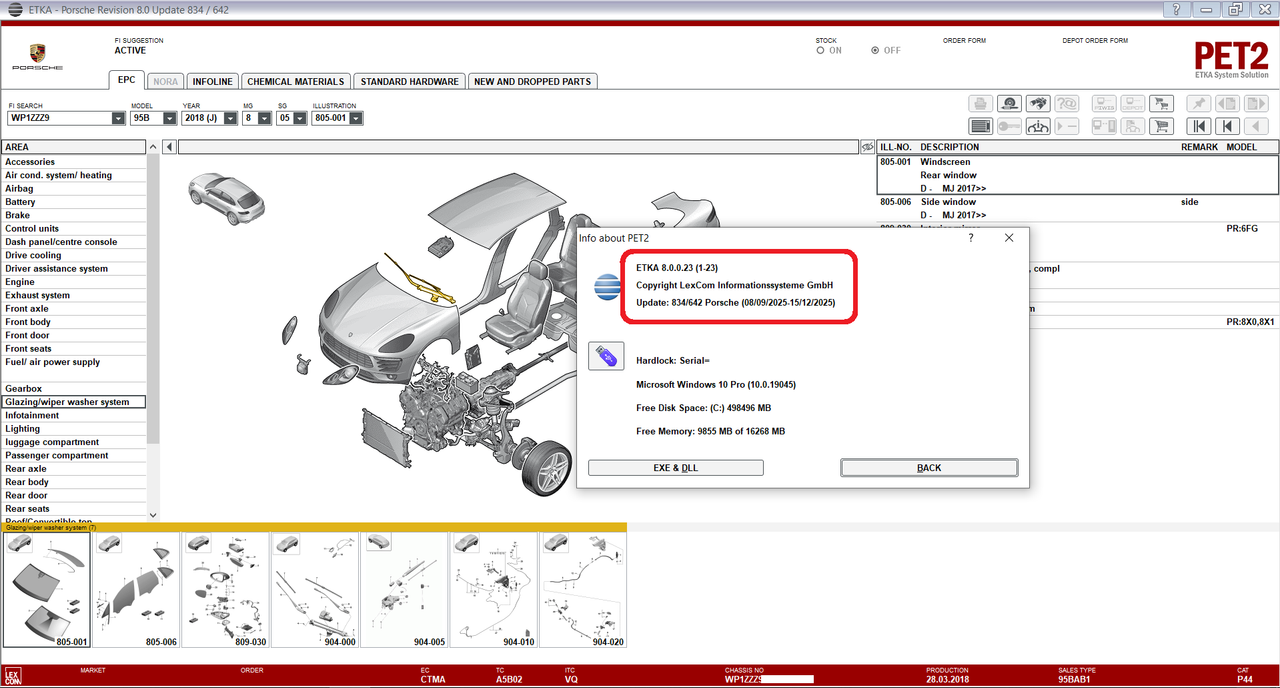Select the stock ON radio button
The width and height of the screenshot is (1280, 688).
821,50
